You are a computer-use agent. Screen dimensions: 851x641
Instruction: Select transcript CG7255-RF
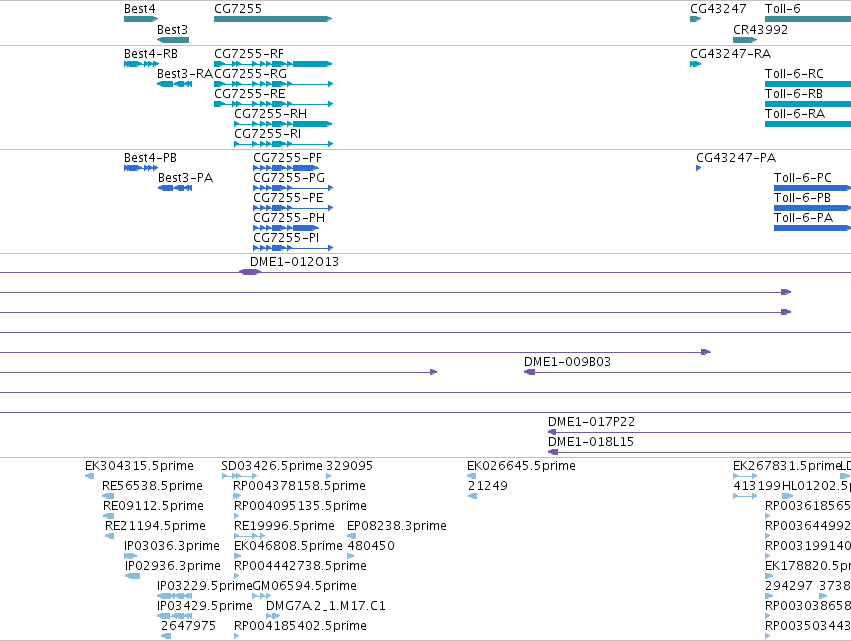tap(273, 64)
